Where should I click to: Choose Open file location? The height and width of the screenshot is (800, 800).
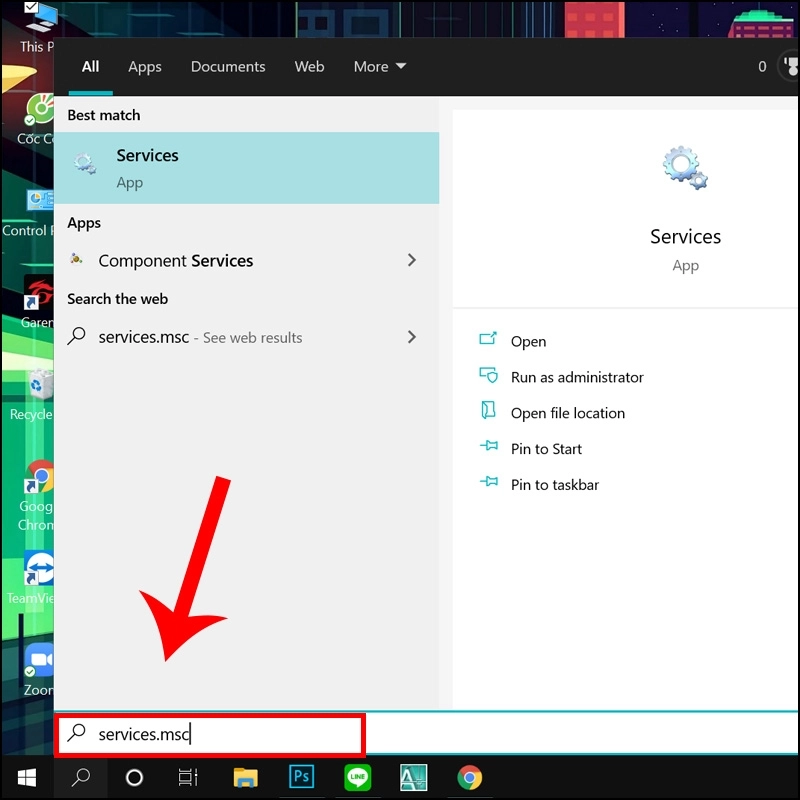pos(567,413)
